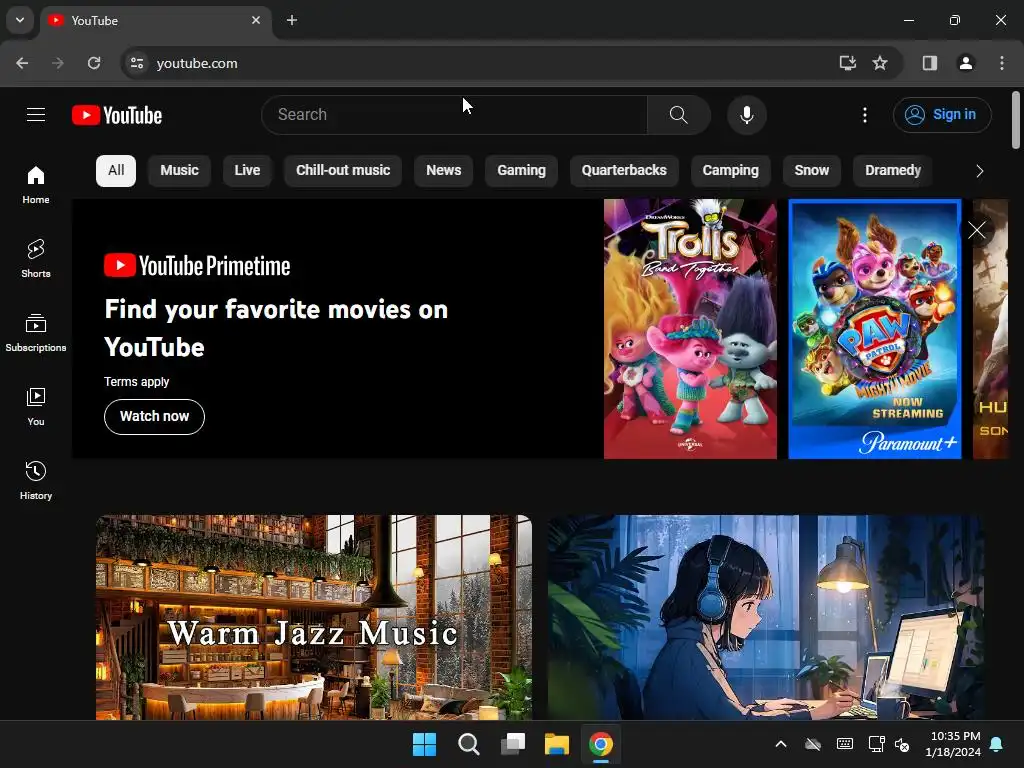
Task: Close the YouTube tab
Action: tap(256, 20)
